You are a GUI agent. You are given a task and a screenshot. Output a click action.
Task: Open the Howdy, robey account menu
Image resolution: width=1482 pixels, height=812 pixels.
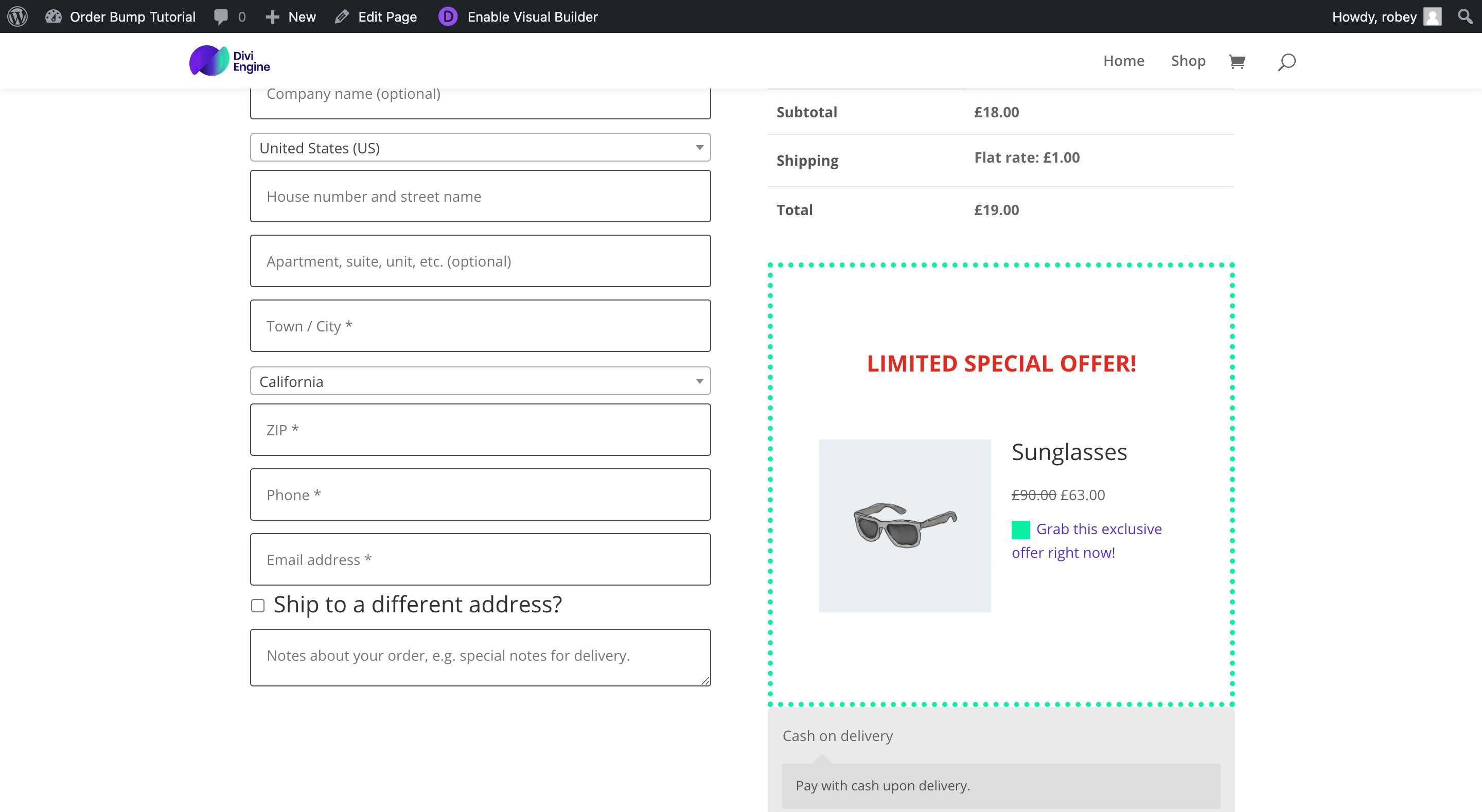[1386, 16]
